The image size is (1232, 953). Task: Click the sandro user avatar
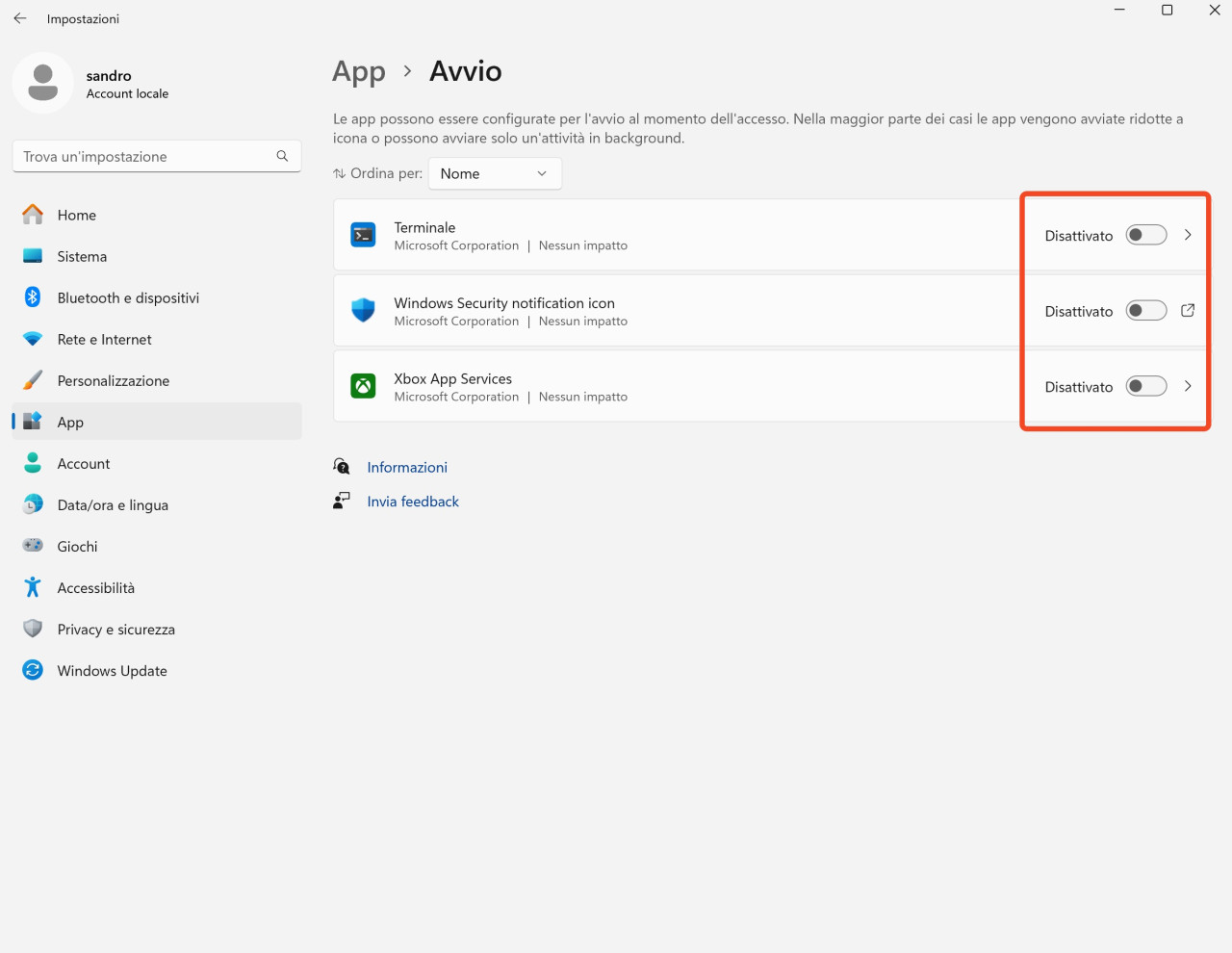pyautogui.click(x=42, y=83)
